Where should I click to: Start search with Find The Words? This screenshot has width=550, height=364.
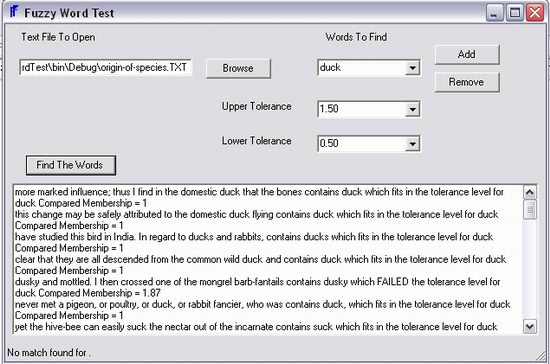[71, 165]
